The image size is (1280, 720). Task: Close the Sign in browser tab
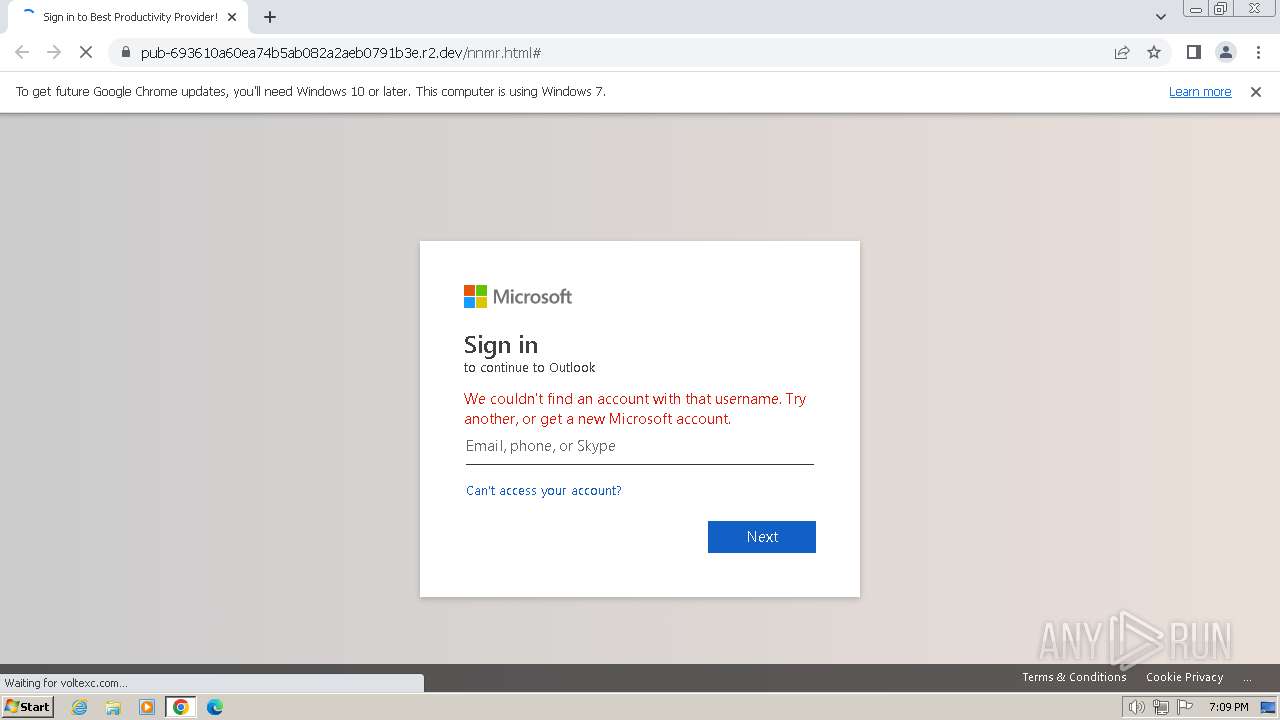232,17
